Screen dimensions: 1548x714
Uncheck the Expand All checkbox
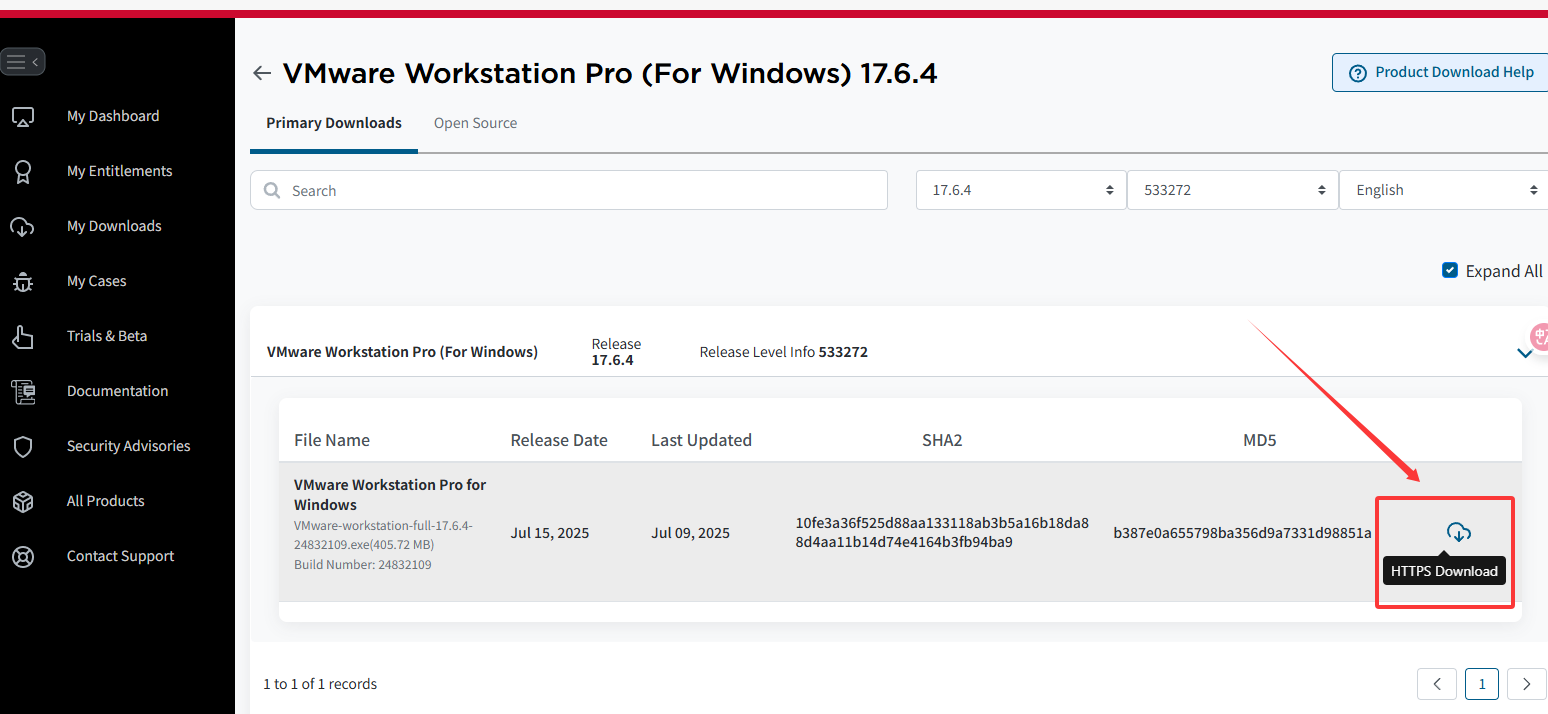click(1450, 271)
